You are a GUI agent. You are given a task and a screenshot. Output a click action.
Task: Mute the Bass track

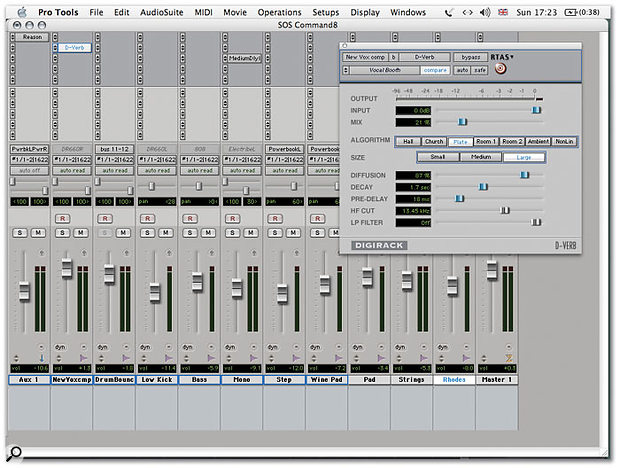(208, 233)
